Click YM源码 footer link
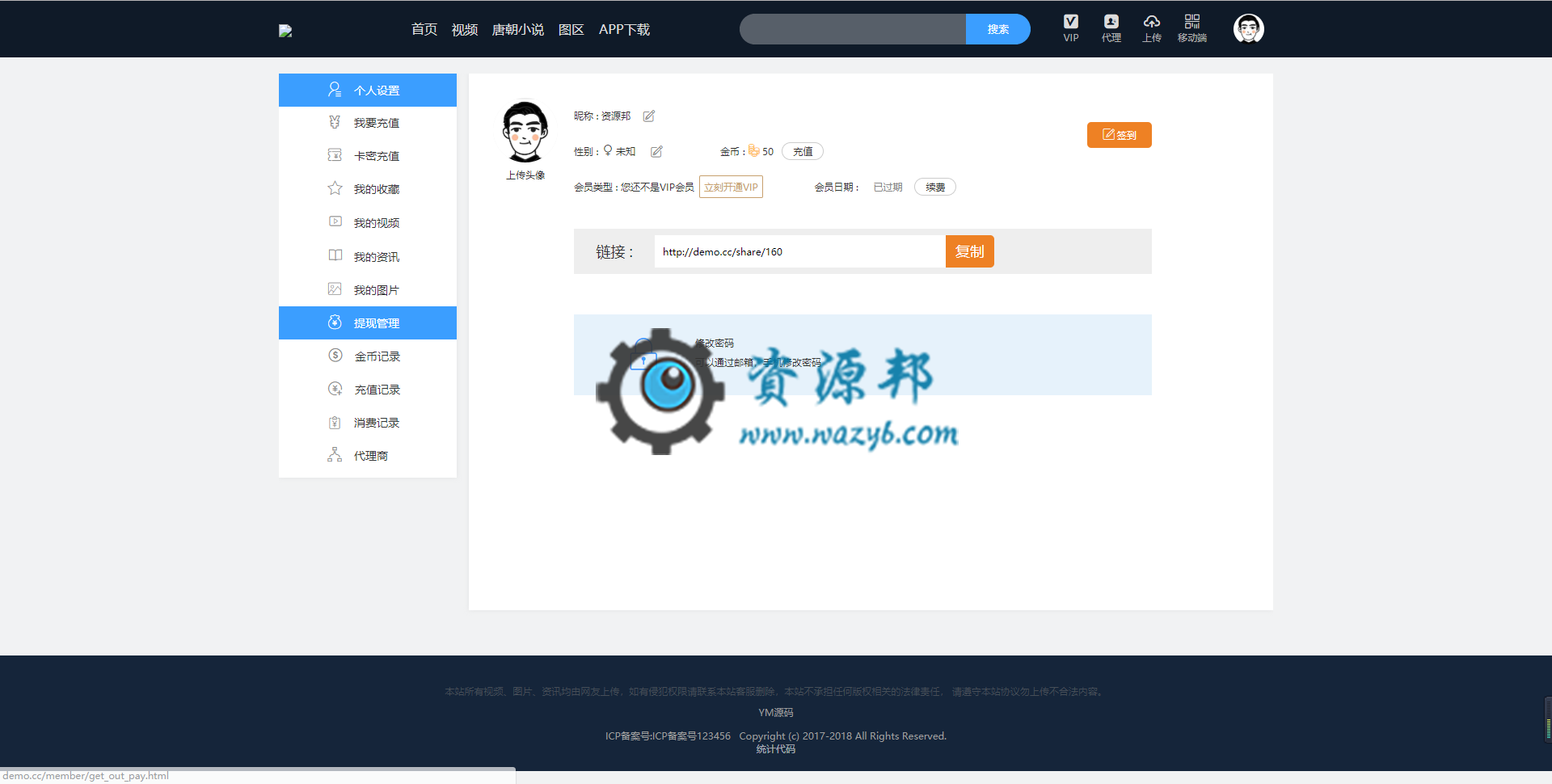The width and height of the screenshot is (1552, 784). (776, 713)
